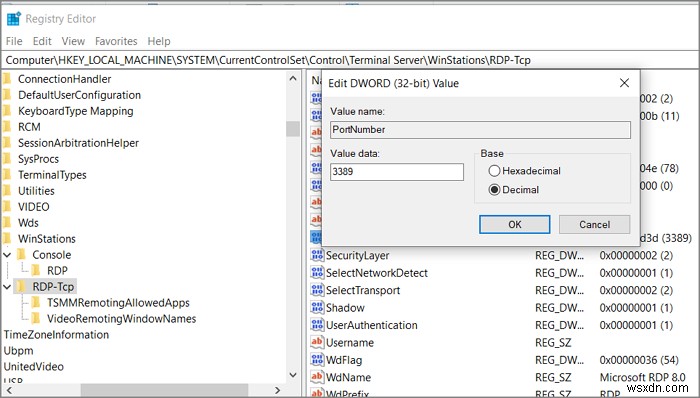This screenshot has height=398, width=700.
Task: Select the SelectTransport value name
Action: coord(363,290)
